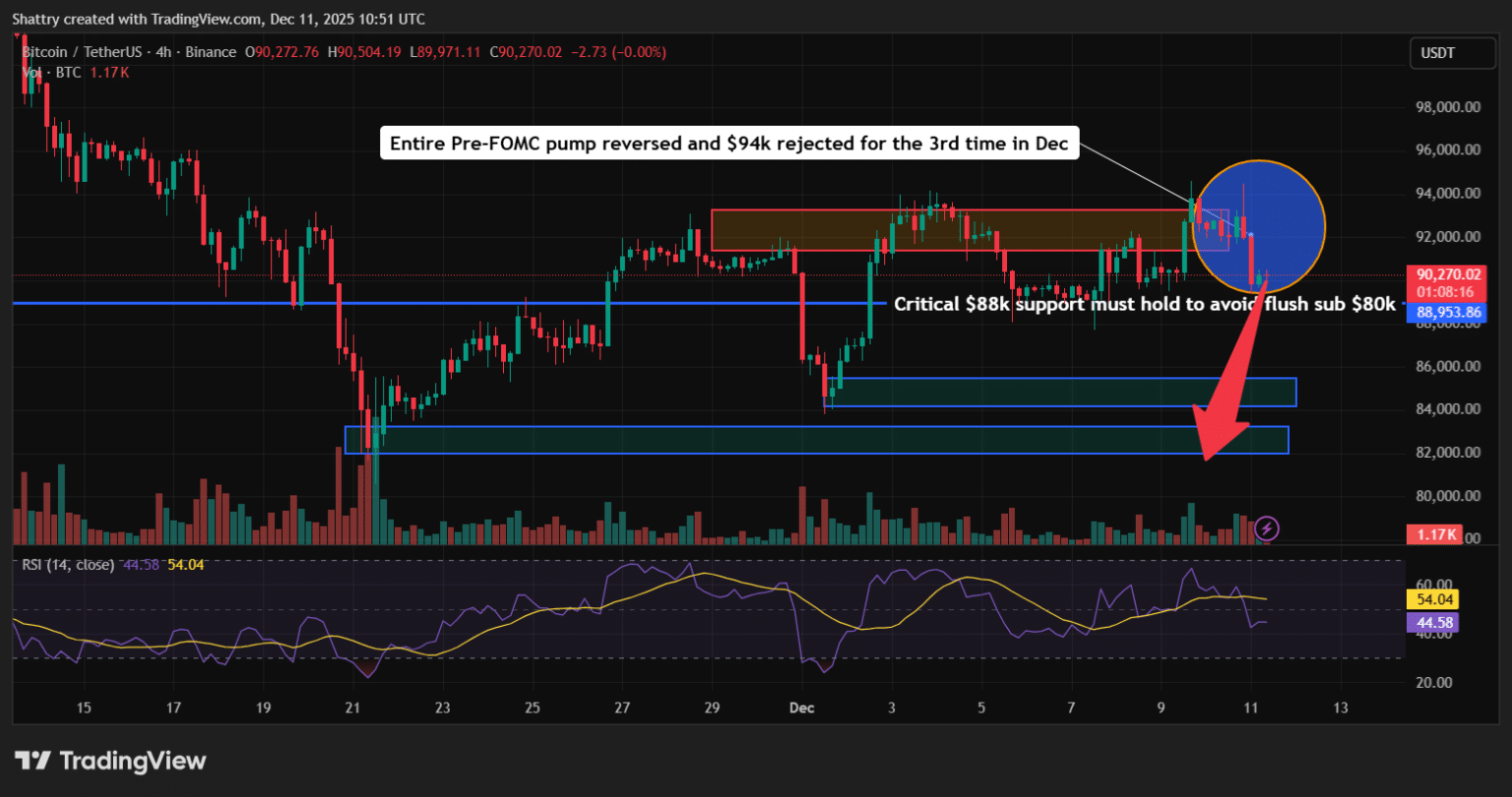
Task: Click the large red downward arrow drawing
Action: pos(1228,394)
